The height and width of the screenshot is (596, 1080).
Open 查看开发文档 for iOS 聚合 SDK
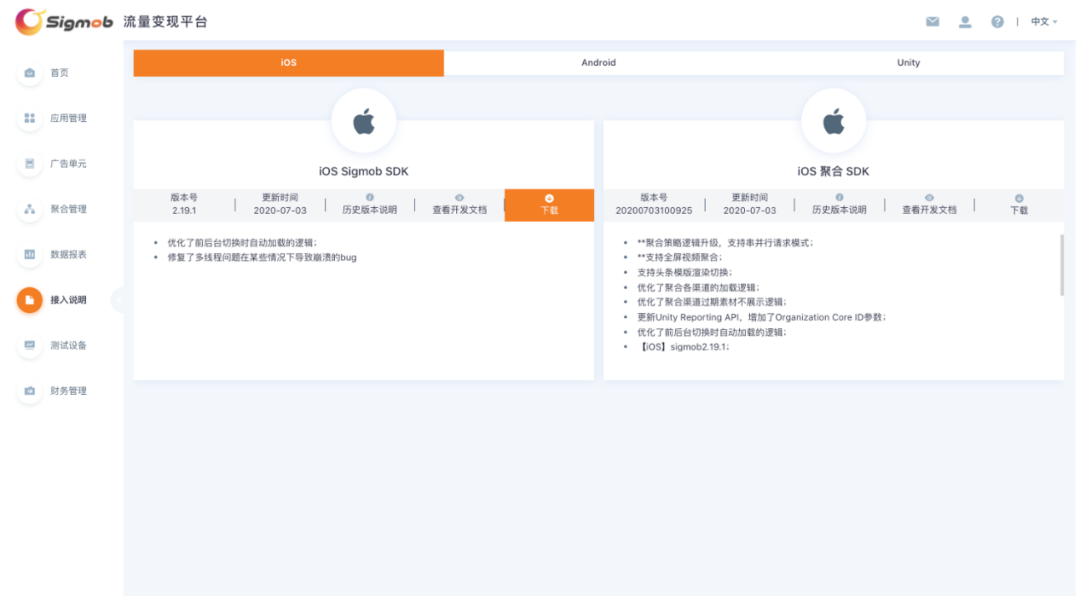tap(929, 205)
